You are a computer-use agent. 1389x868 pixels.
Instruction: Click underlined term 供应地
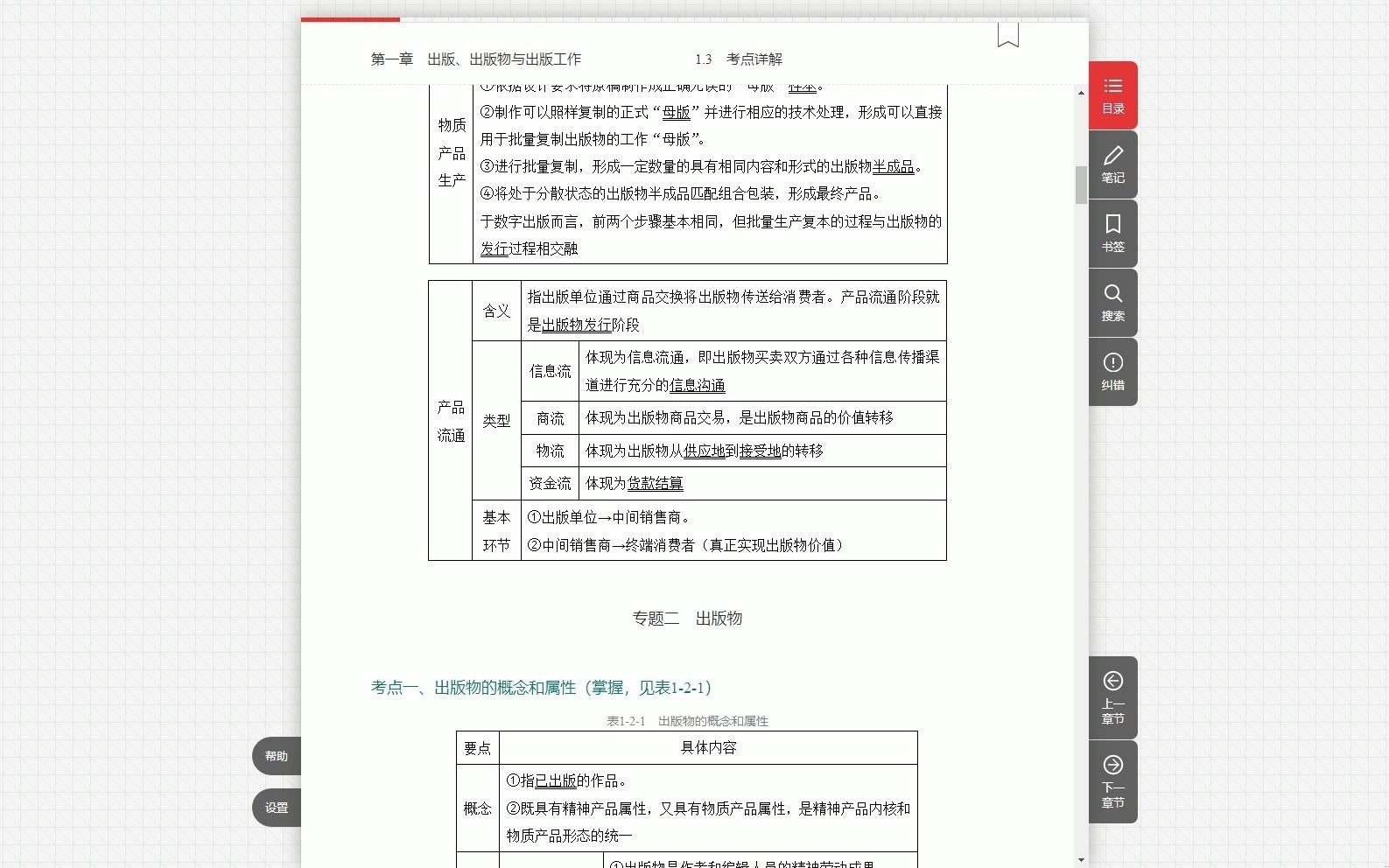705,451
